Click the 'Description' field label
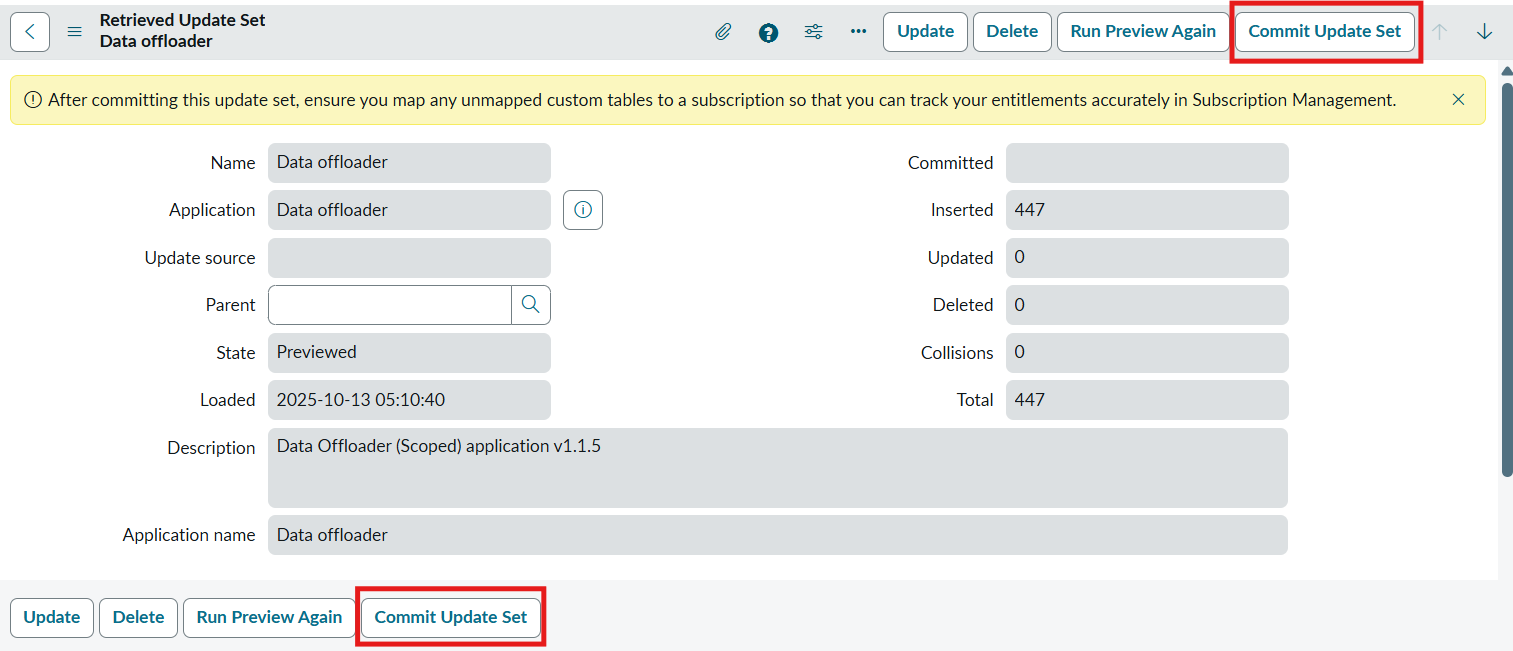This screenshot has height=651, width=1513. click(211, 448)
